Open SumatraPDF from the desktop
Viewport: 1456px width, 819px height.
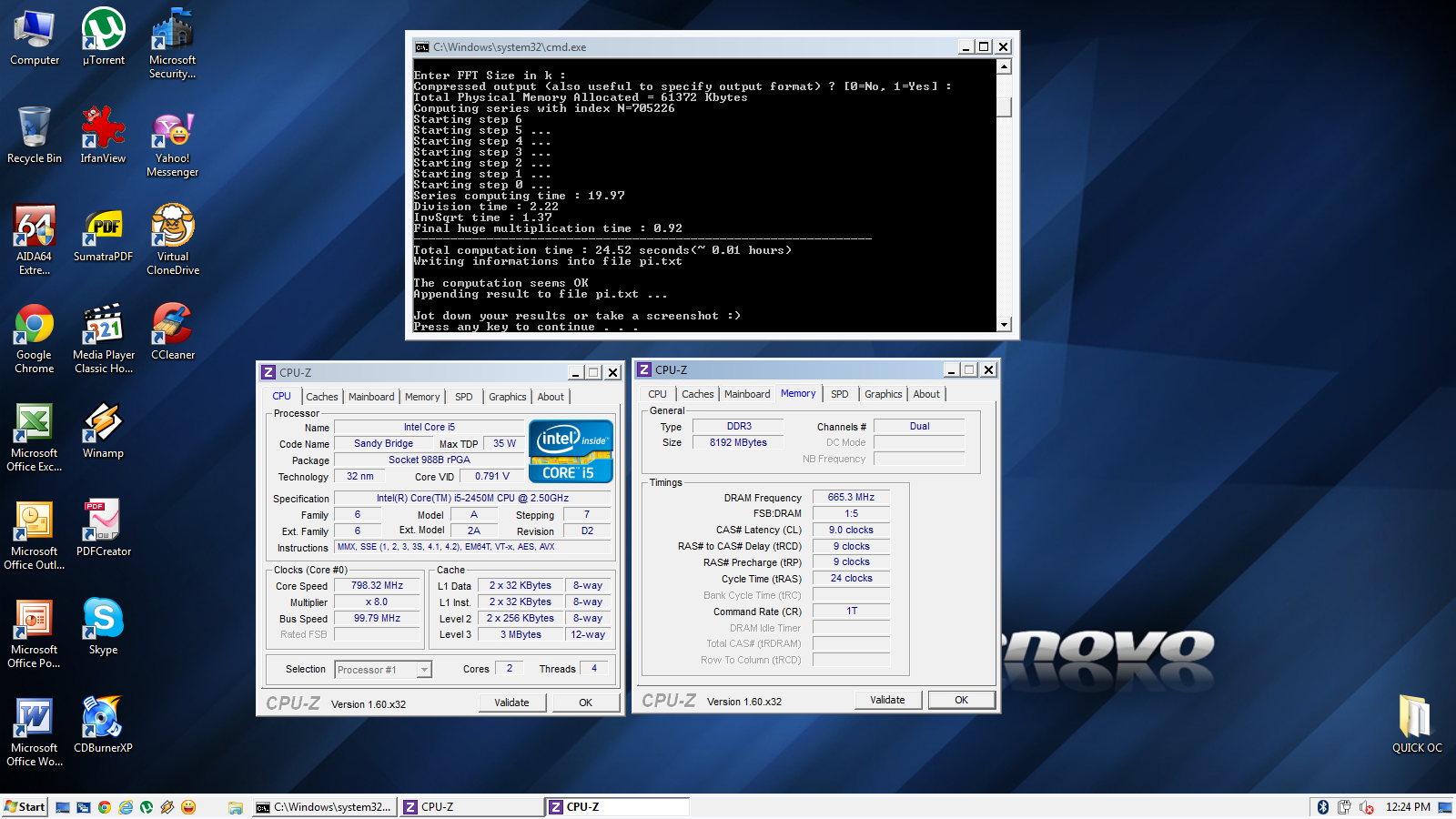(x=104, y=235)
